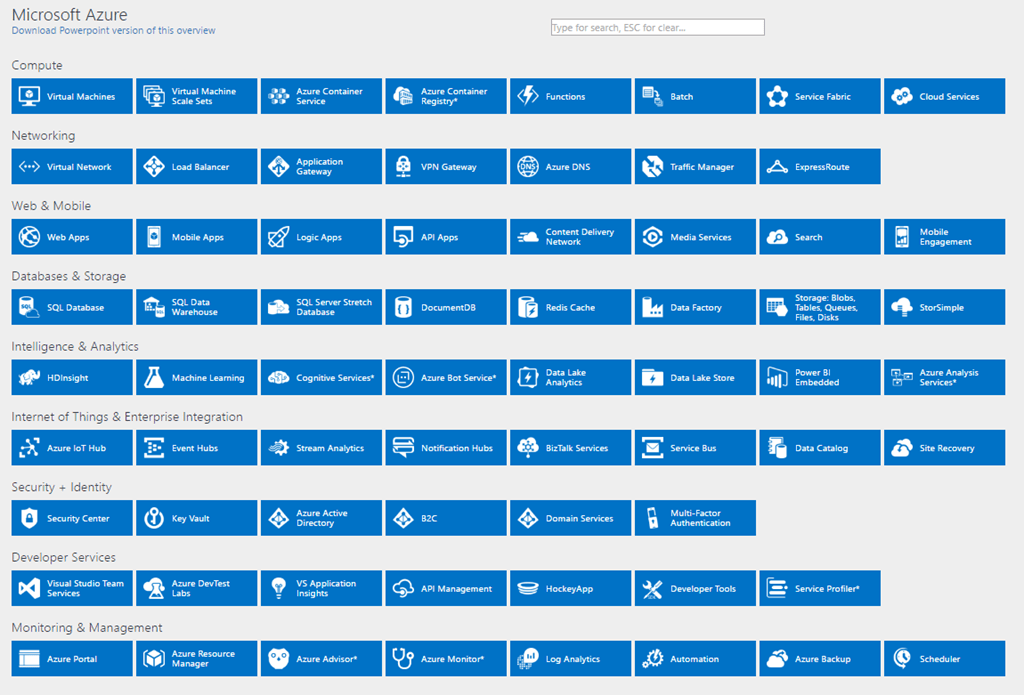Viewport: 1024px width, 695px height.
Task: Select the Event Hubs tile
Action: tap(197, 447)
